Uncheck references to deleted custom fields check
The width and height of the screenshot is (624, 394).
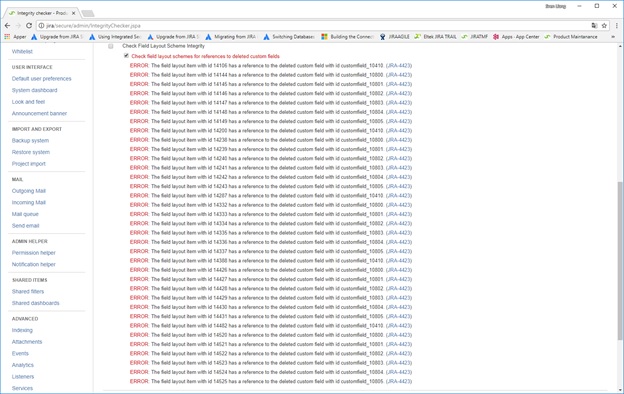pyautogui.click(x=126, y=56)
